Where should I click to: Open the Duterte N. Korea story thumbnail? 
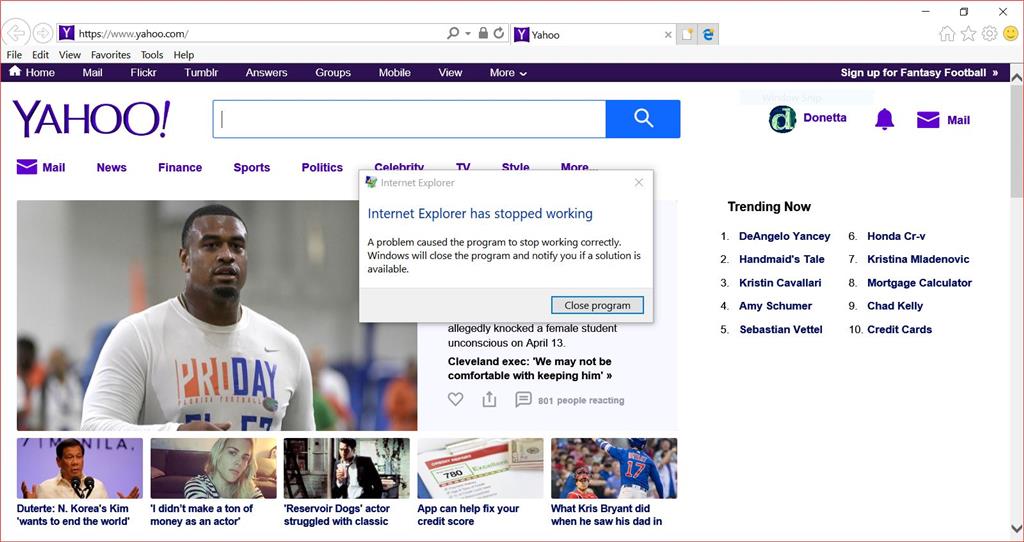coord(80,468)
